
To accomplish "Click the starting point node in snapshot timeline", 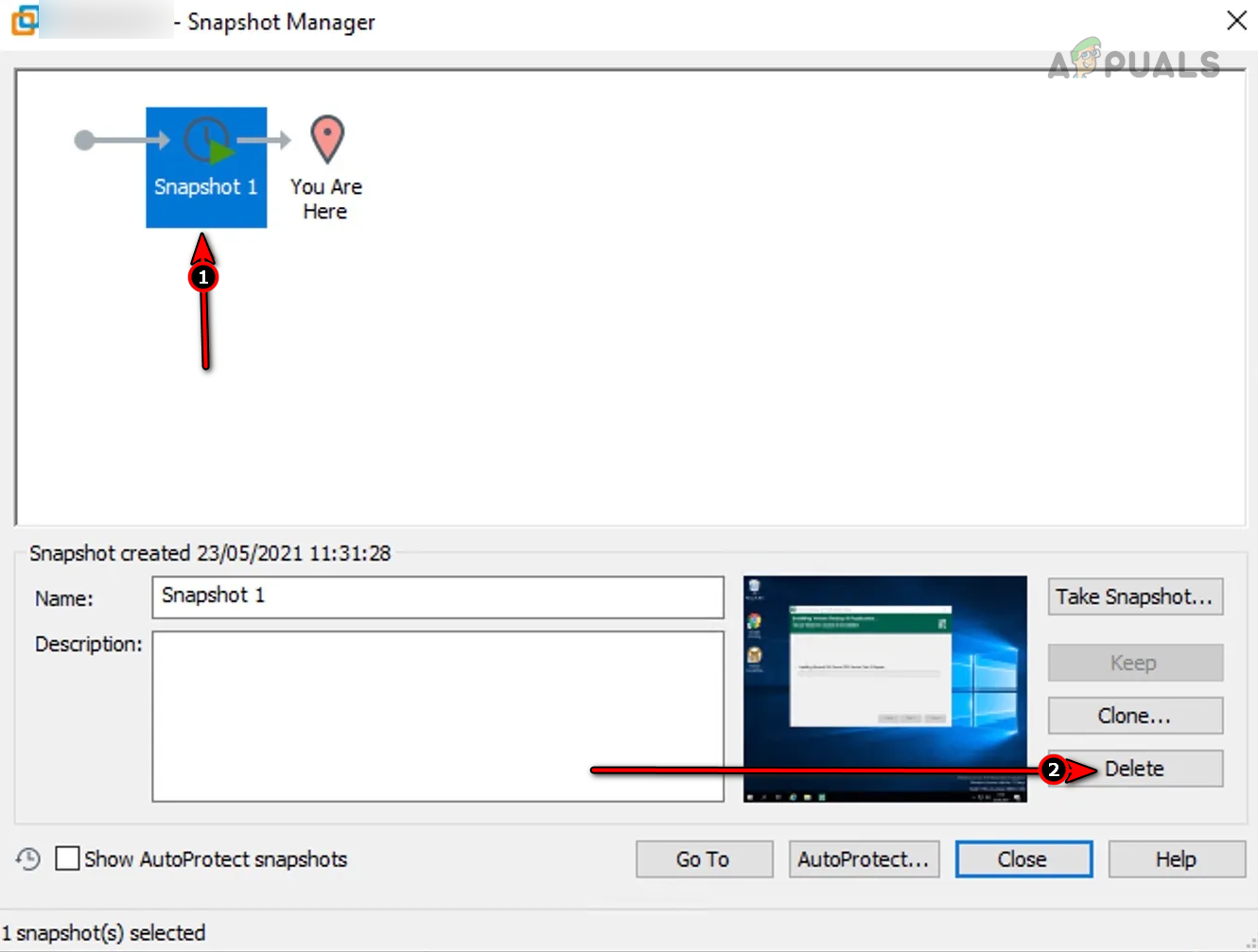I will coord(84,140).
